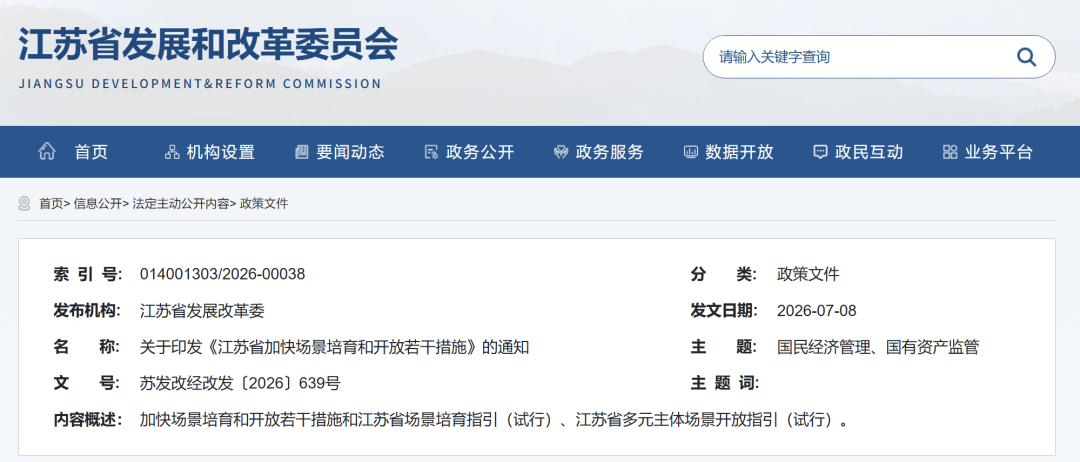1080x462 pixels.
Task: Click the 发文日期 field label
Action: coord(725,311)
